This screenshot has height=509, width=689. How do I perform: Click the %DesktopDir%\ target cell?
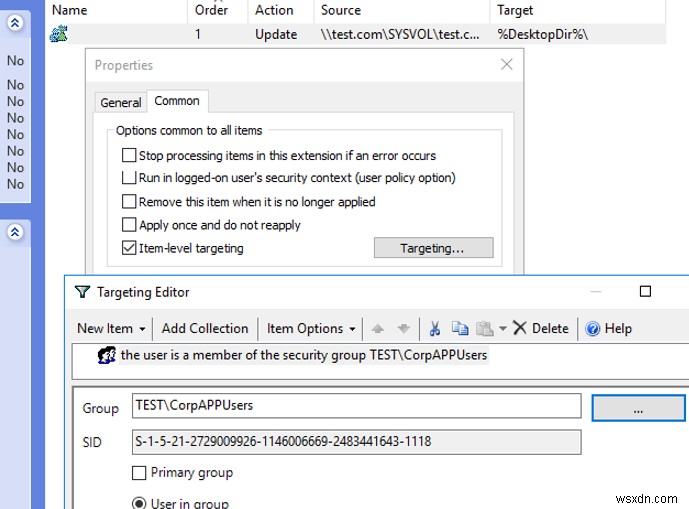(543, 34)
